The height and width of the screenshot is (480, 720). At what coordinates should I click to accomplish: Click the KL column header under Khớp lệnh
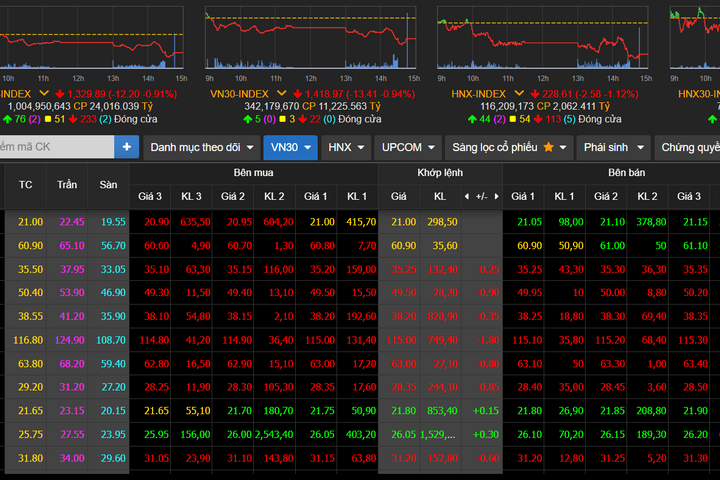click(440, 197)
